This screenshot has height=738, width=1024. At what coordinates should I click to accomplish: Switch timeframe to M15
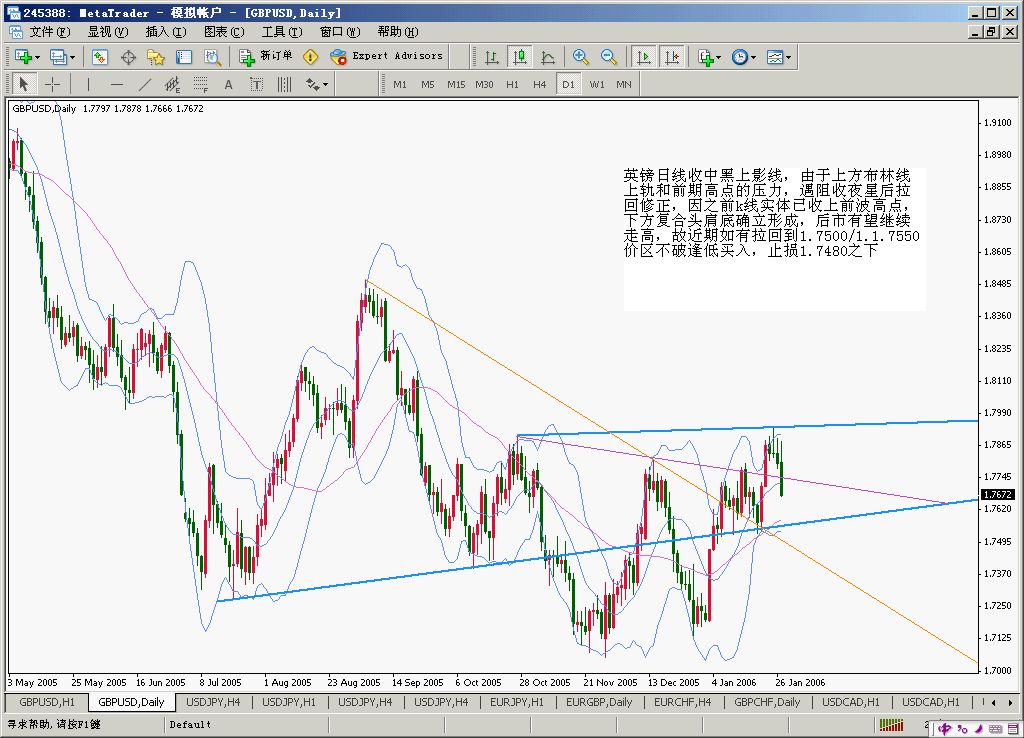(x=456, y=84)
